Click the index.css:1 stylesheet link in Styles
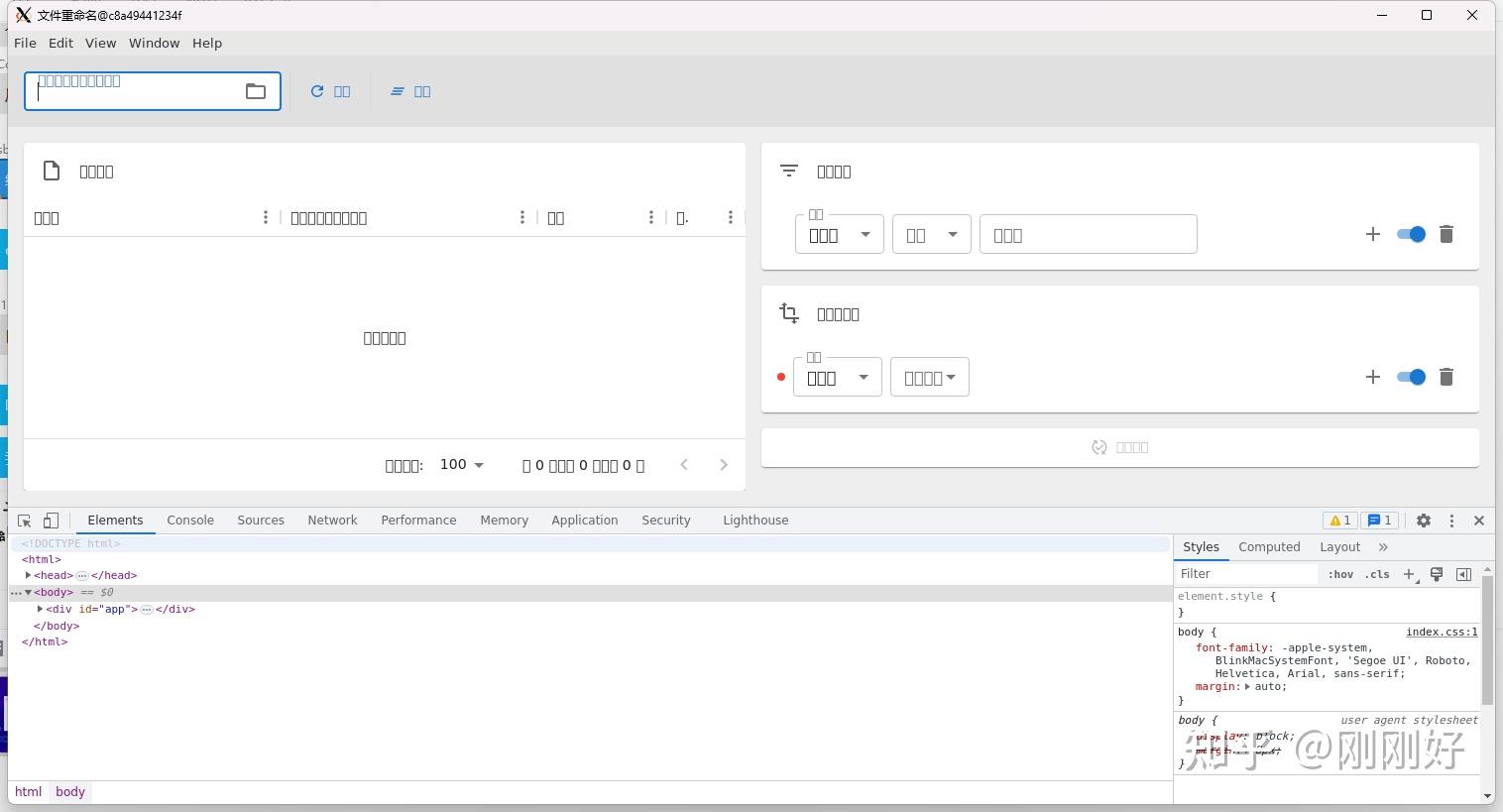Viewport: 1503px width, 812px height. point(1442,632)
